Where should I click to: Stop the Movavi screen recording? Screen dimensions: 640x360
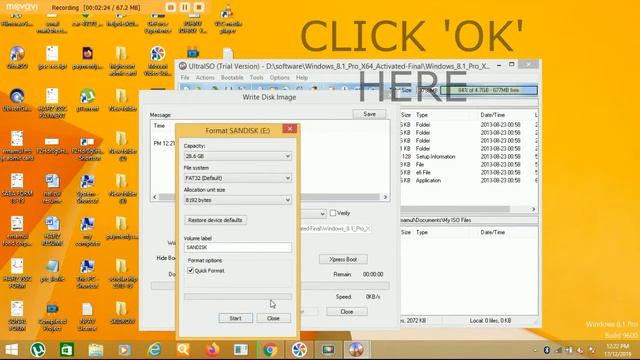(x=199, y=7)
